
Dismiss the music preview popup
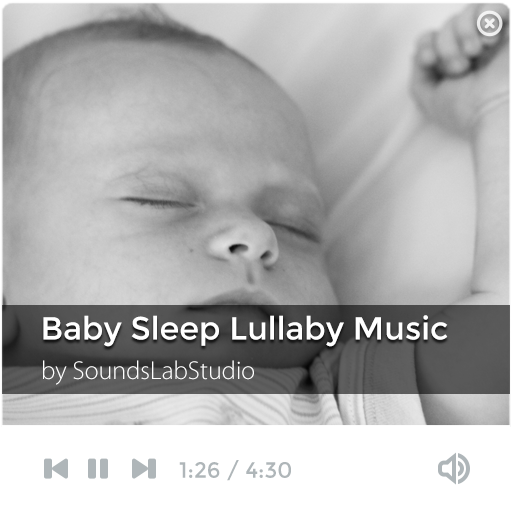click(x=489, y=23)
